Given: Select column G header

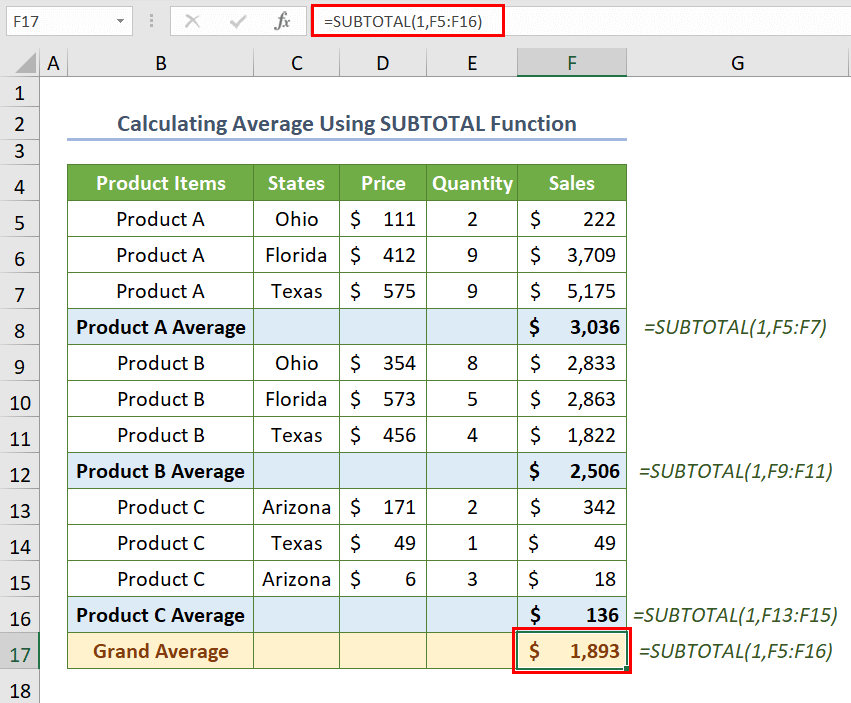Looking at the screenshot, I should pyautogui.click(x=737, y=63).
